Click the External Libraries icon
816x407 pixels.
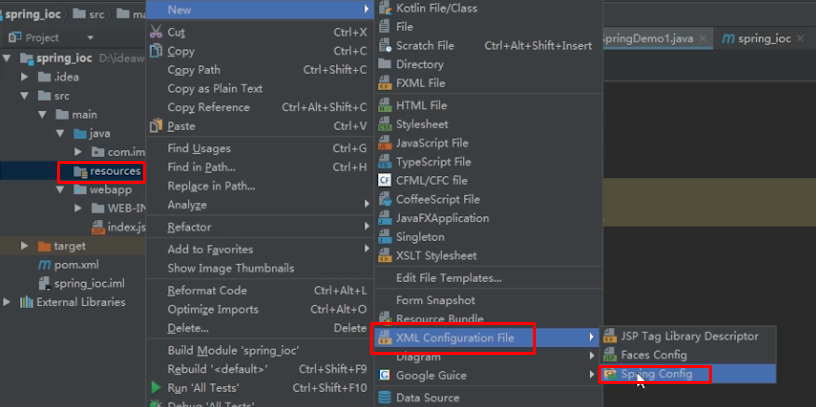pyautogui.click(x=26, y=302)
